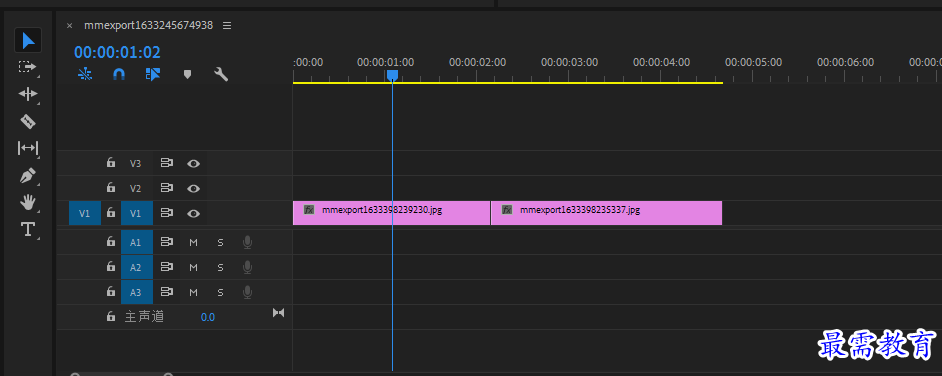Toggle Snap in timeline magnet icon

(119, 74)
